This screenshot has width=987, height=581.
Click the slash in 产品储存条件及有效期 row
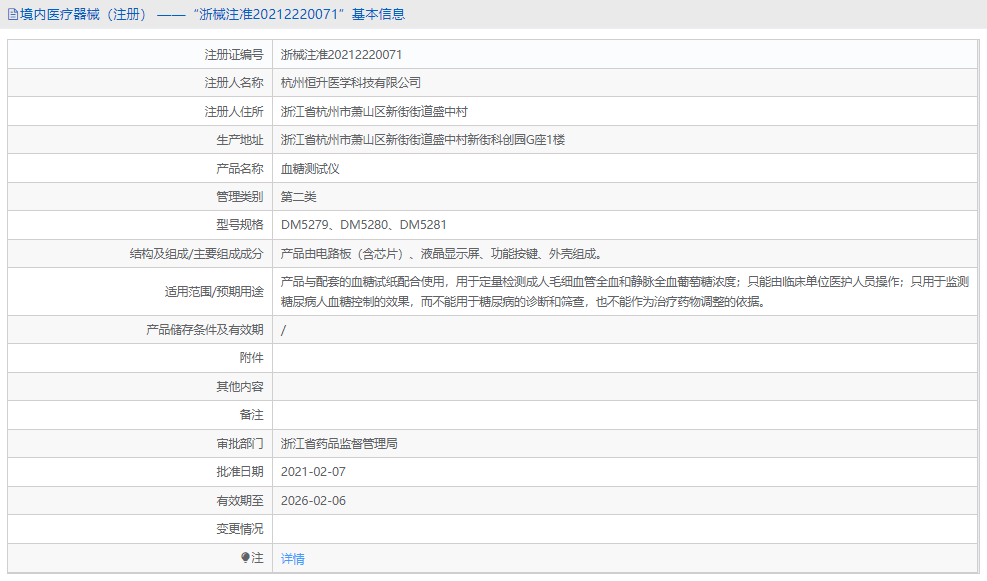pyautogui.click(x=284, y=329)
